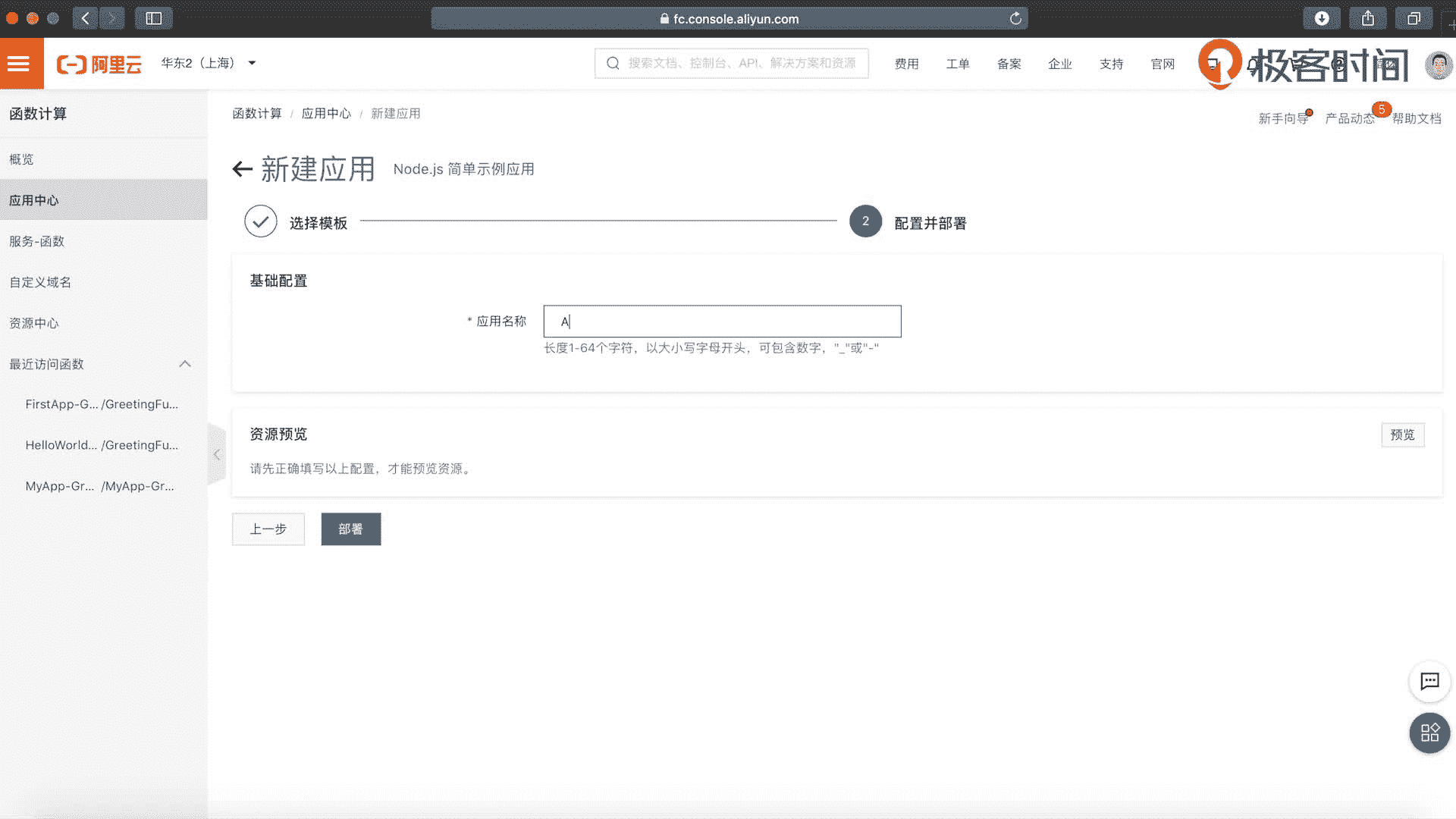This screenshot has height=819, width=1456.
Task: Open the HelloWorld GreetingFu recent function
Action: click(x=102, y=445)
